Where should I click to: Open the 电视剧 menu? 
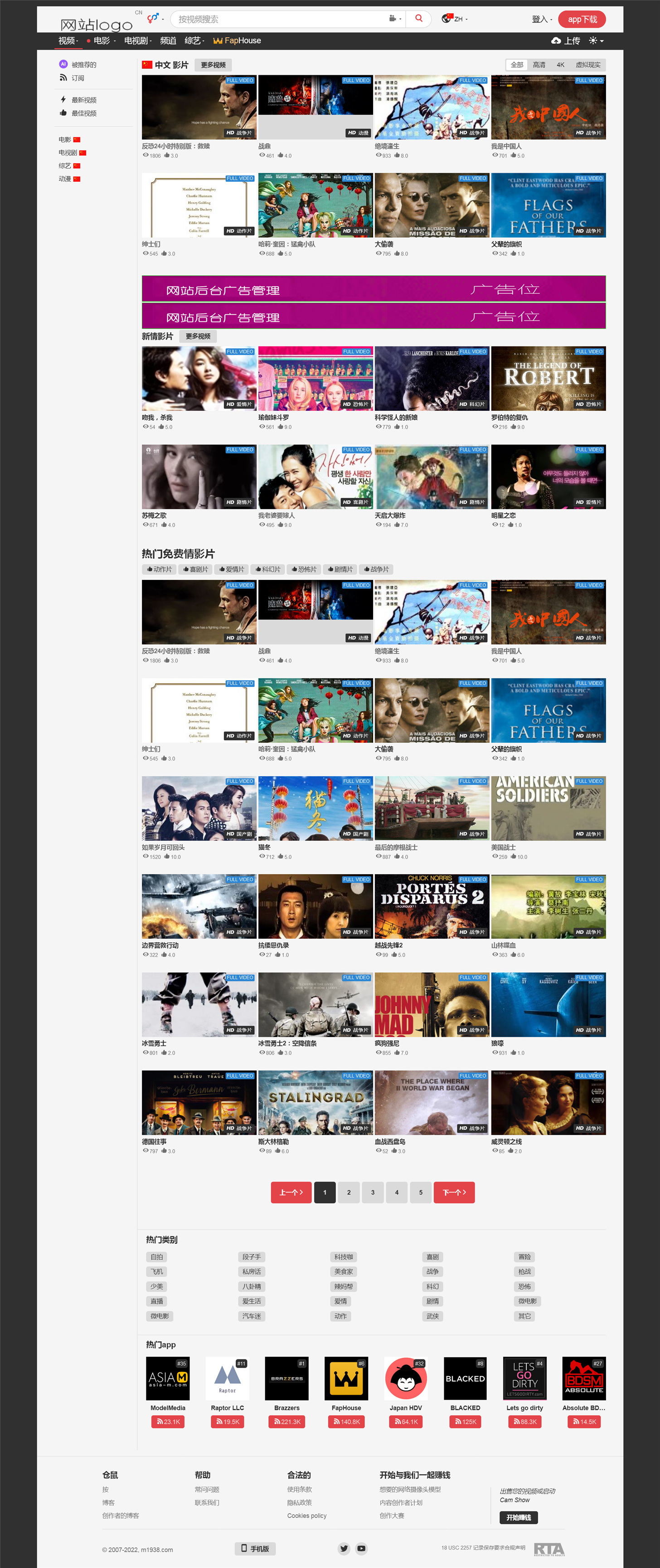137,41
